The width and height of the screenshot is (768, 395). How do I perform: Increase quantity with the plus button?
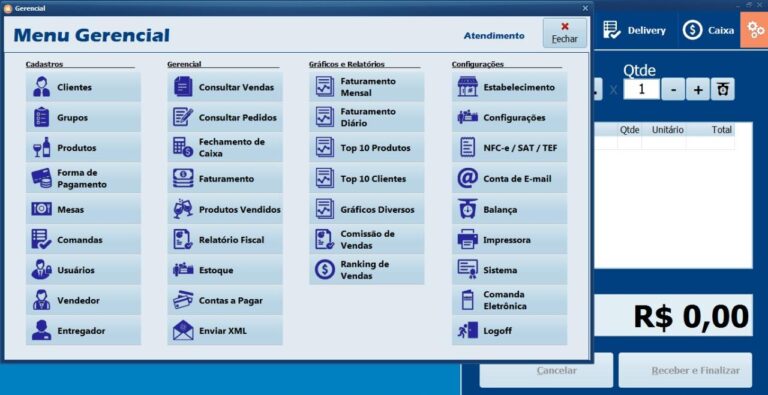698,90
